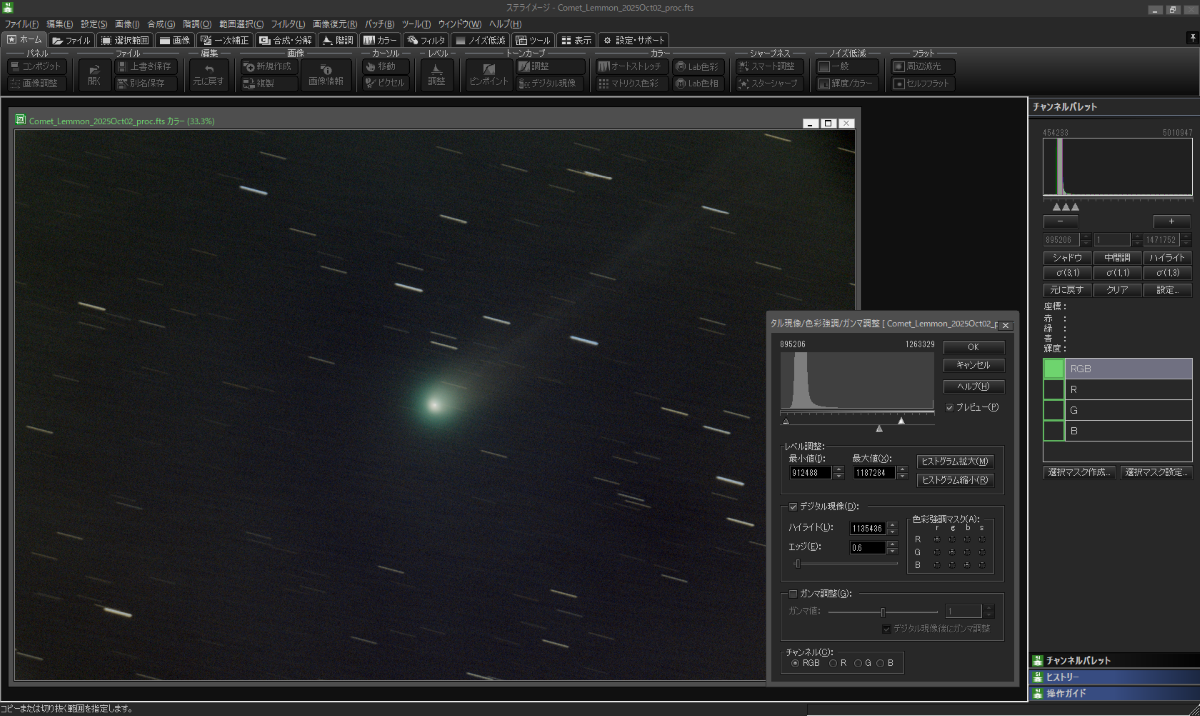Increase 最小値 with stepper up arrow
Image resolution: width=1200 pixels, height=716 pixels.
click(838, 468)
